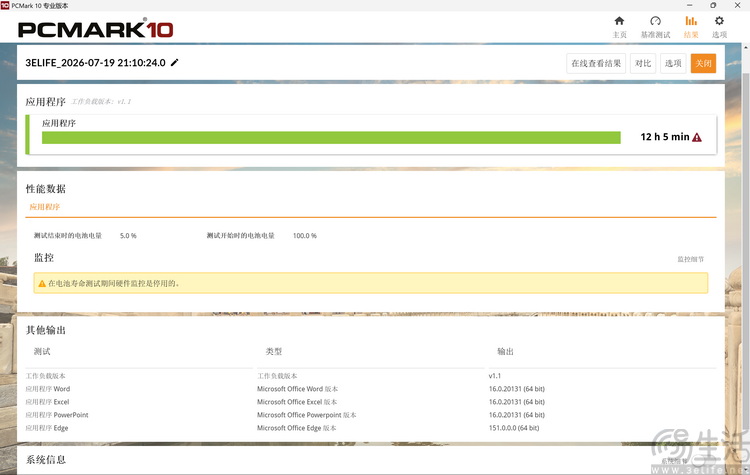Click the 5.0 % end battery value
The width and height of the screenshot is (750, 475).
click(128, 236)
